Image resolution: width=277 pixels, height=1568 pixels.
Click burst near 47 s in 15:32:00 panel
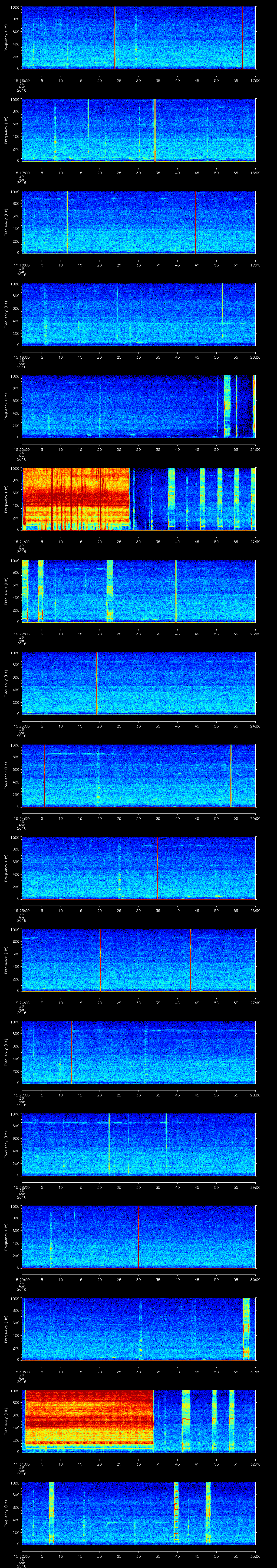tap(208, 1513)
